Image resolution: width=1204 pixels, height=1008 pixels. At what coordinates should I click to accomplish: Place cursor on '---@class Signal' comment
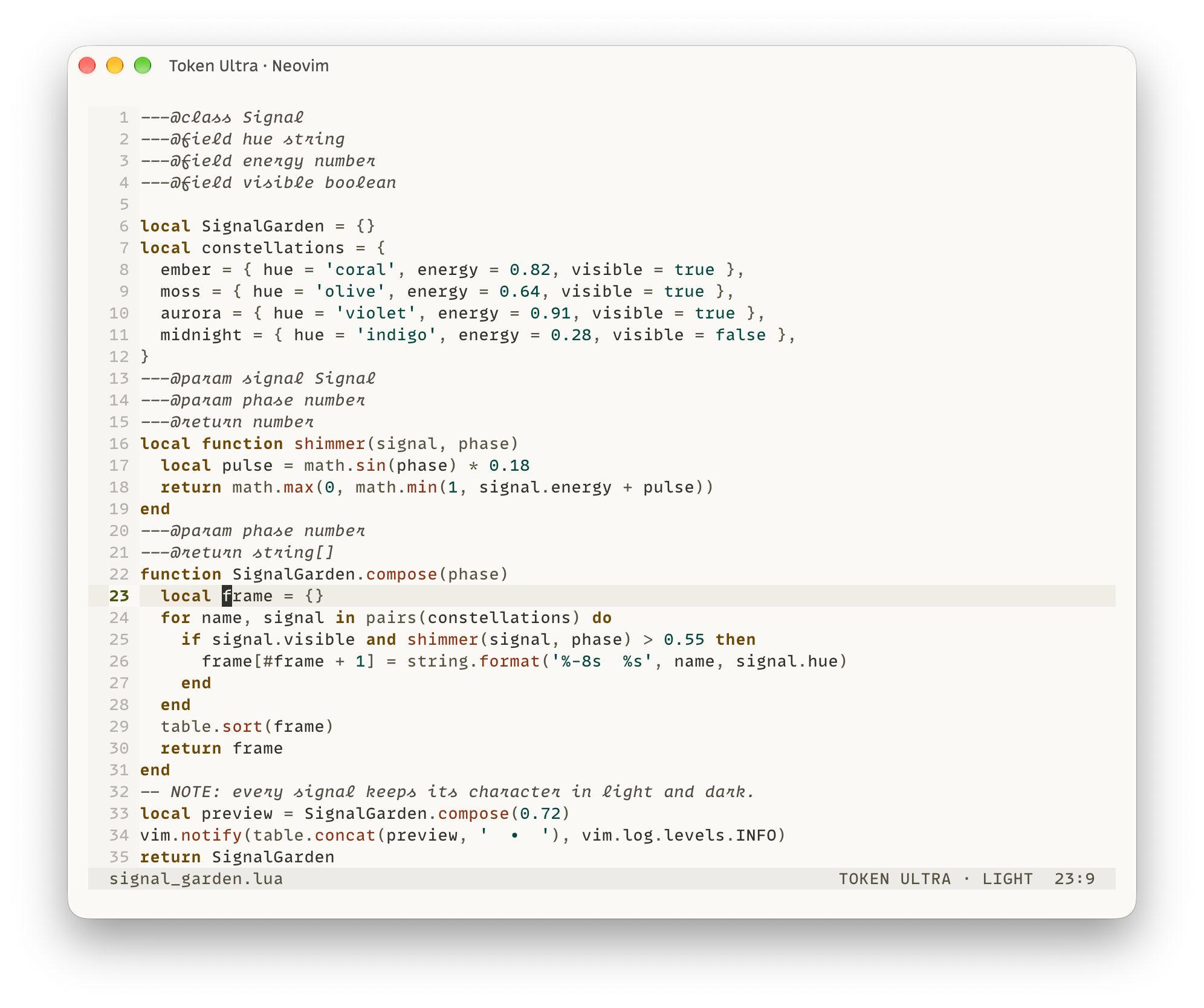[x=222, y=117]
